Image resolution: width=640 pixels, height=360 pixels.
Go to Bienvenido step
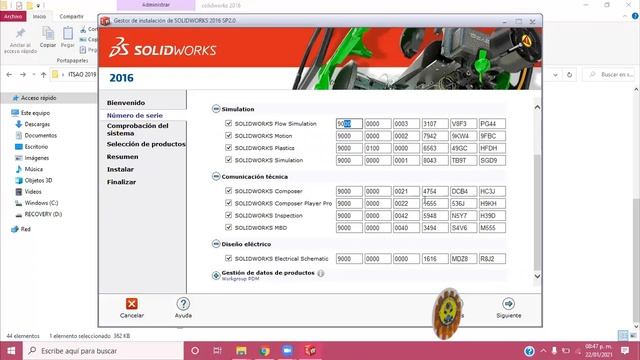(126, 103)
